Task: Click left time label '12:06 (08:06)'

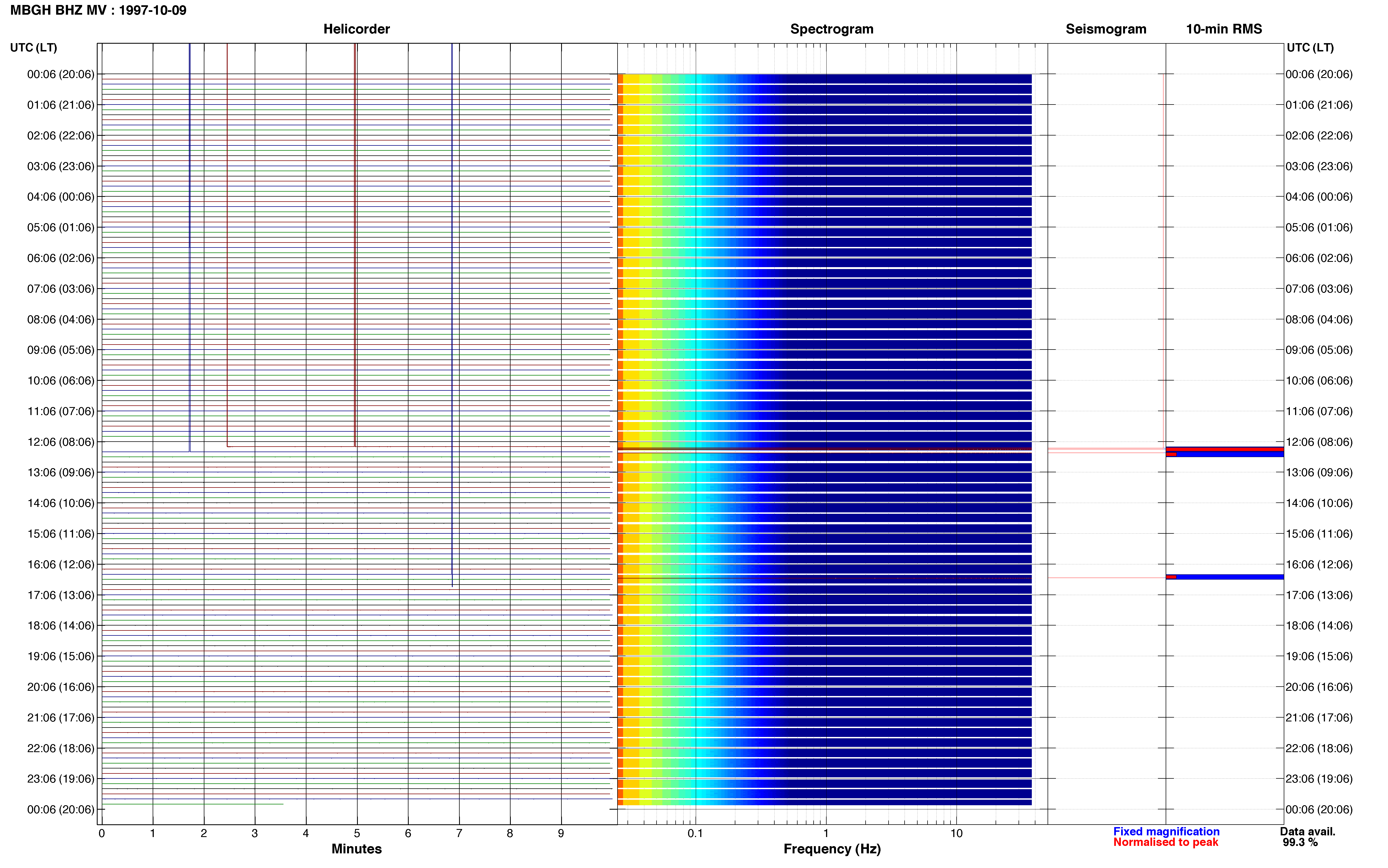Action: 61,442
